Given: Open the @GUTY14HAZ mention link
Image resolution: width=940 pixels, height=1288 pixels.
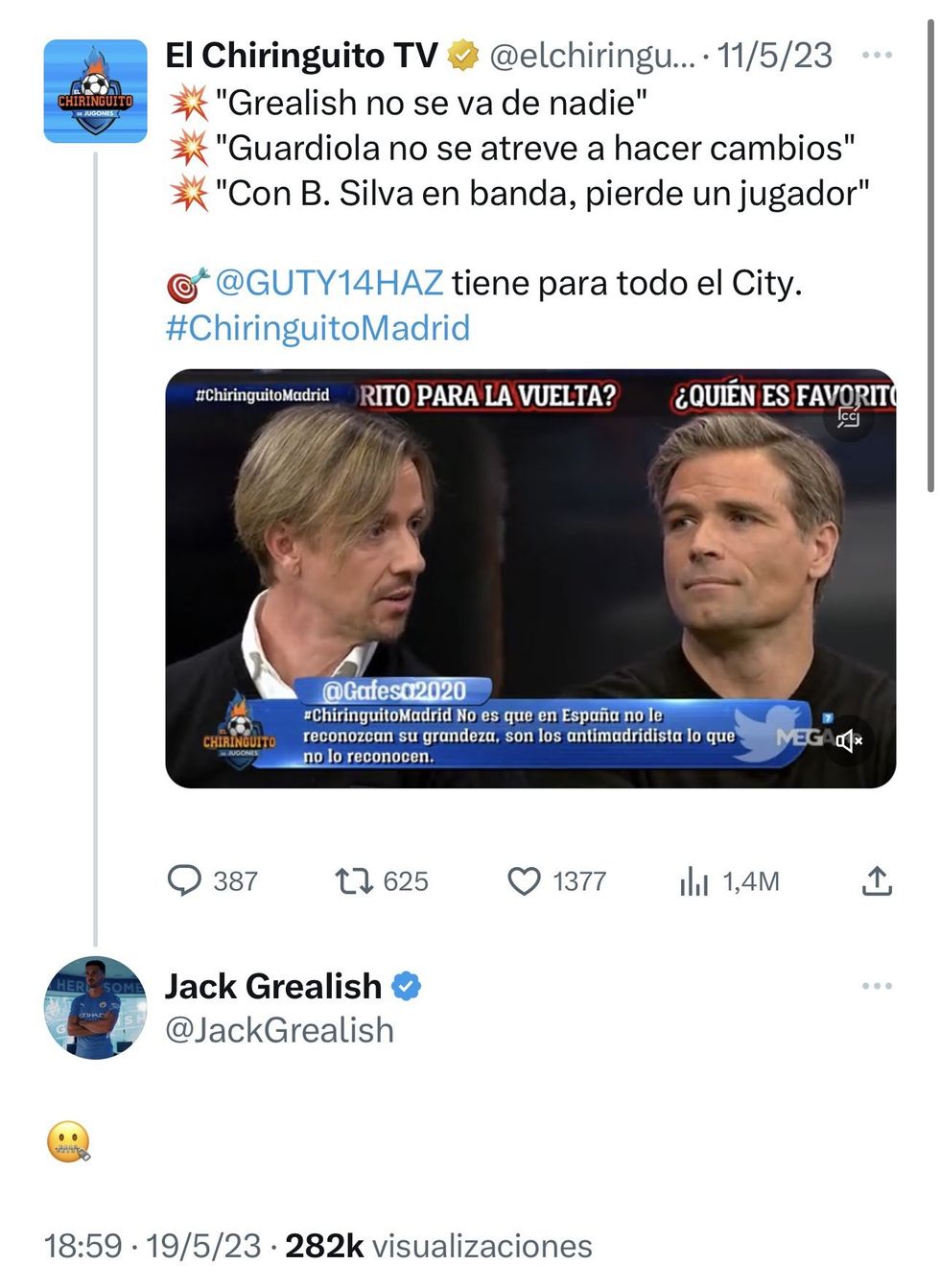Looking at the screenshot, I should 329,283.
